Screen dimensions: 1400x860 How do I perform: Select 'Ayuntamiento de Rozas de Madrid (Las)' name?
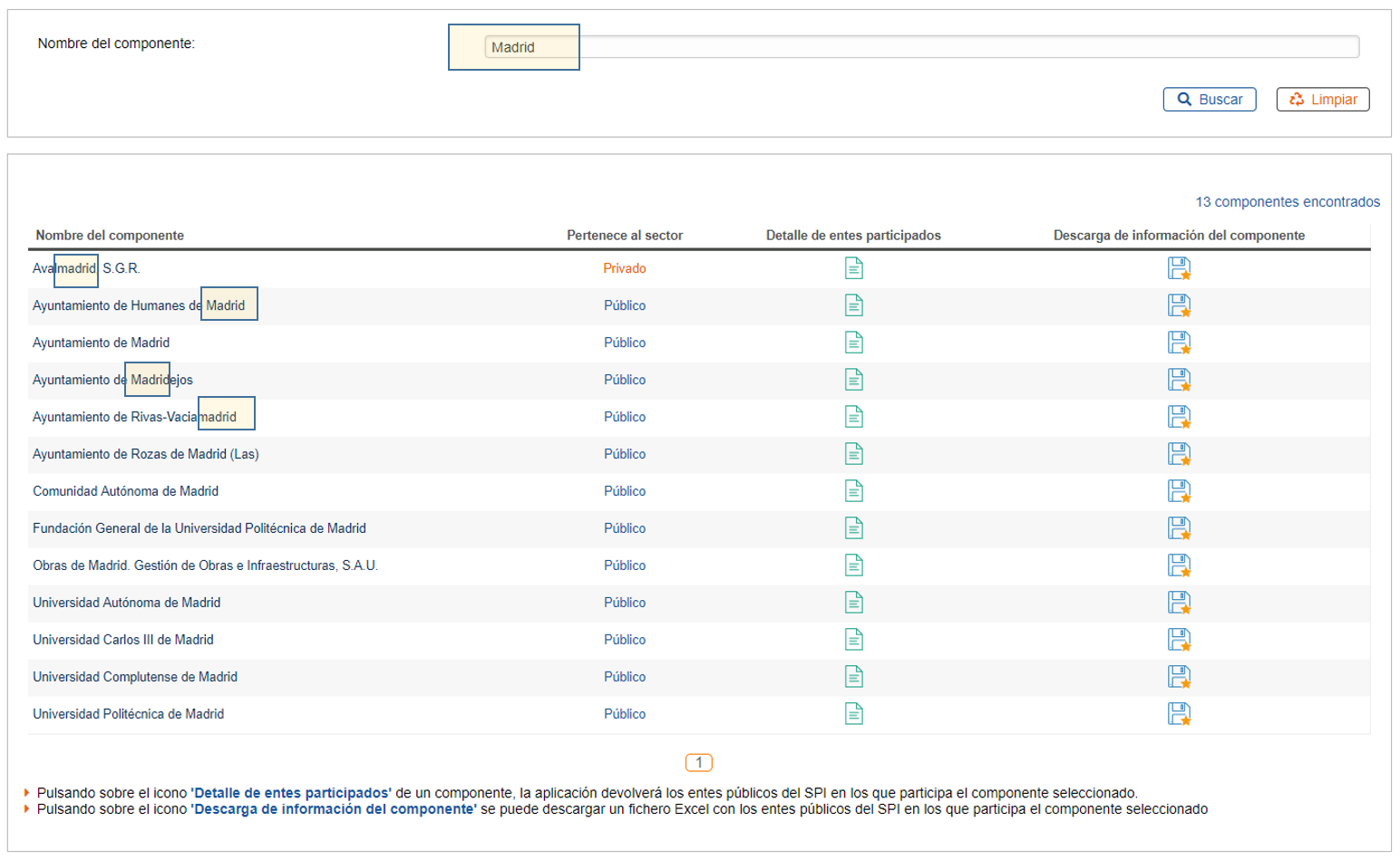click(146, 454)
